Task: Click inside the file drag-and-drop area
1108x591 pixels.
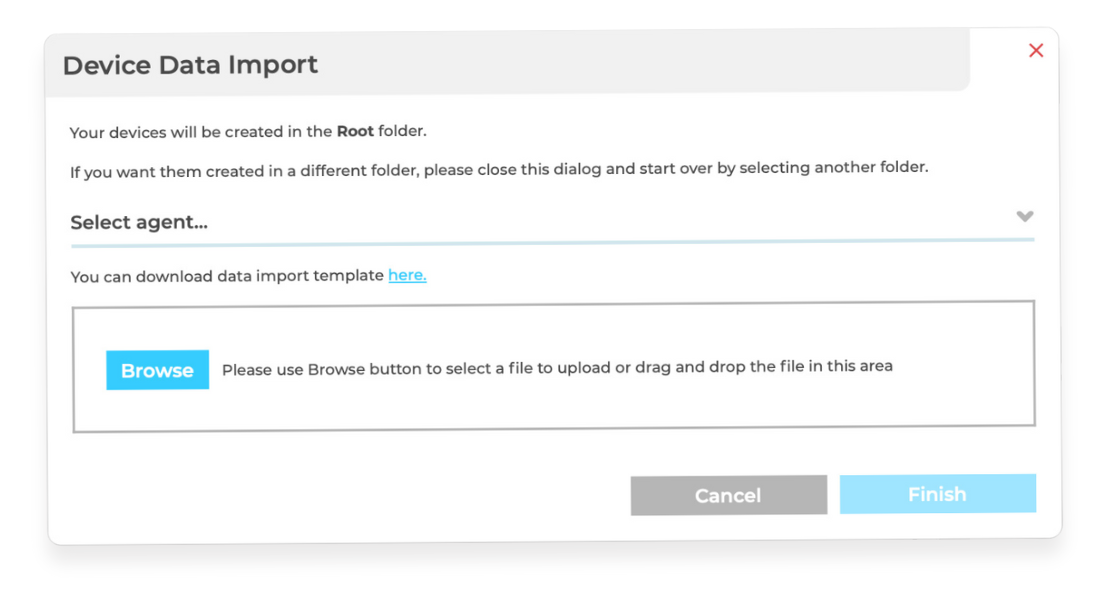Action: (x=554, y=366)
